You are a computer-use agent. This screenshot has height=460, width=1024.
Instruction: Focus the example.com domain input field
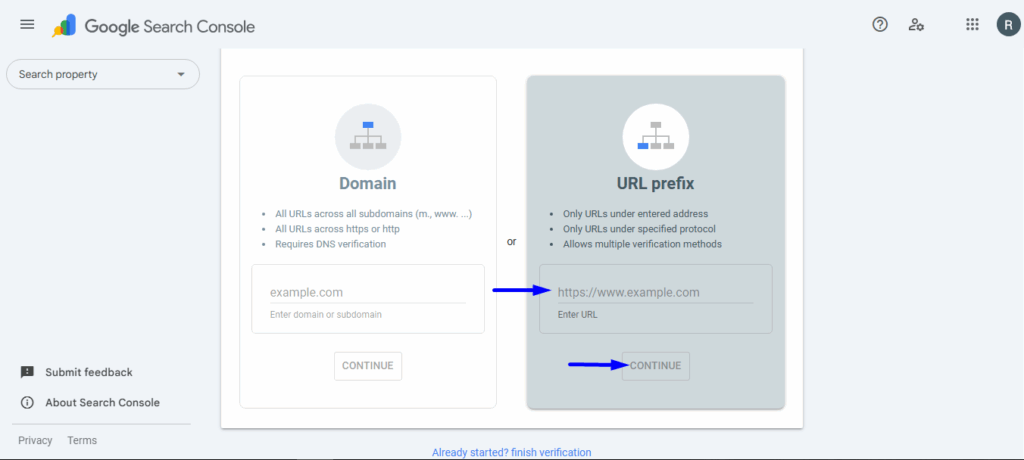click(x=368, y=293)
